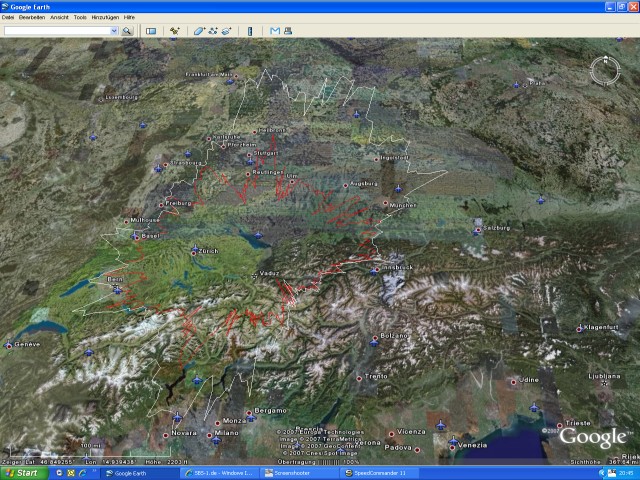This screenshot has width=640, height=480.
Task: Click the Sichthöhe value in status bar
Action: click(625, 462)
